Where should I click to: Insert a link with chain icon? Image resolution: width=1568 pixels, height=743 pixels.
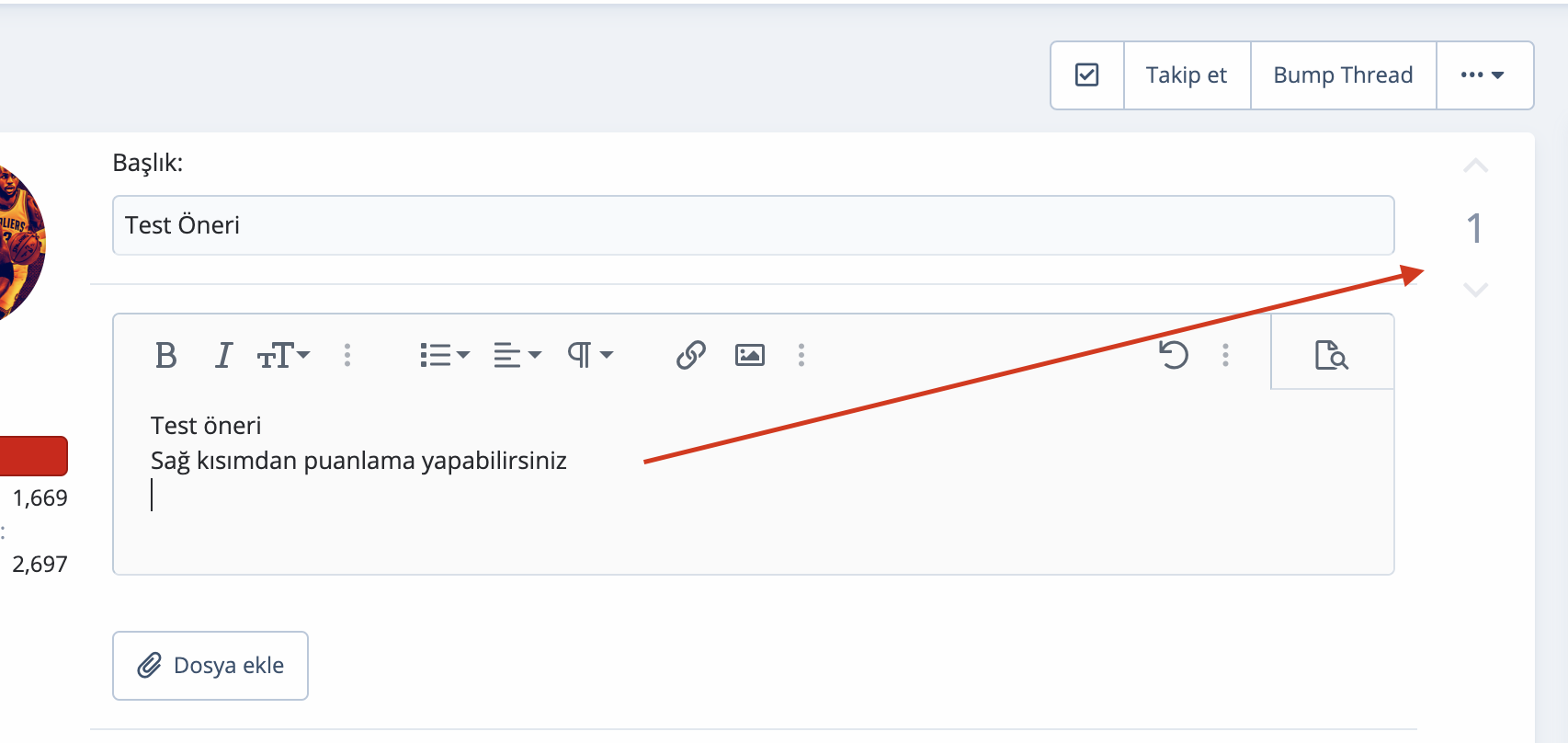(x=691, y=355)
